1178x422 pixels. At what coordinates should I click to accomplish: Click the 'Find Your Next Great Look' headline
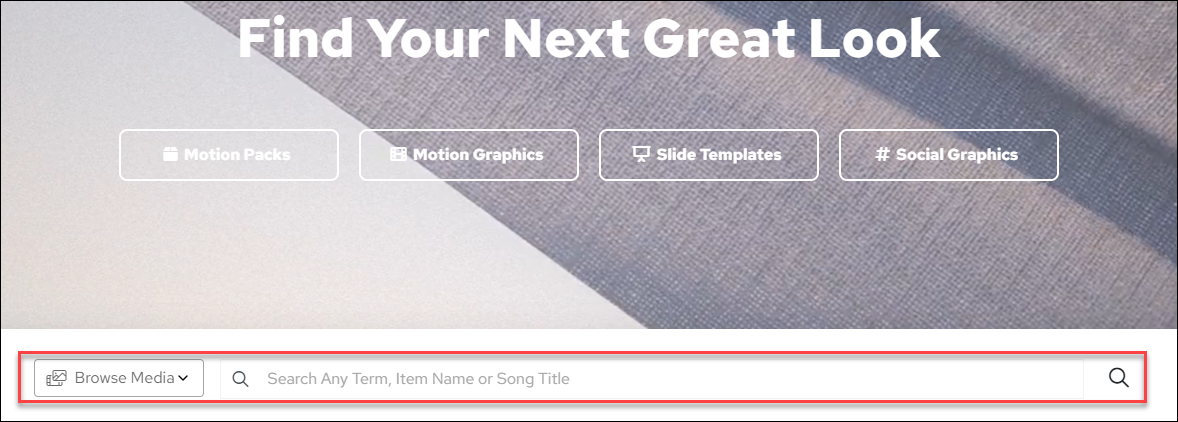(588, 38)
